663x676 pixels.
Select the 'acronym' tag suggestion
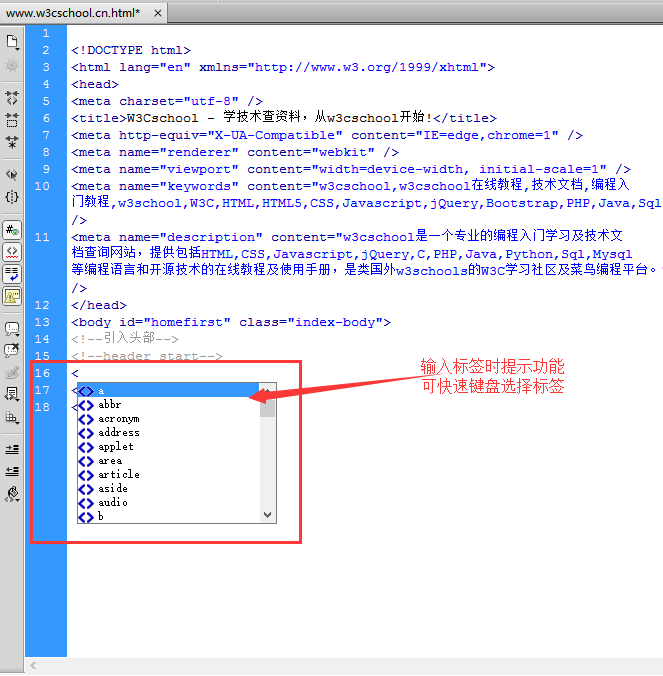click(168, 419)
